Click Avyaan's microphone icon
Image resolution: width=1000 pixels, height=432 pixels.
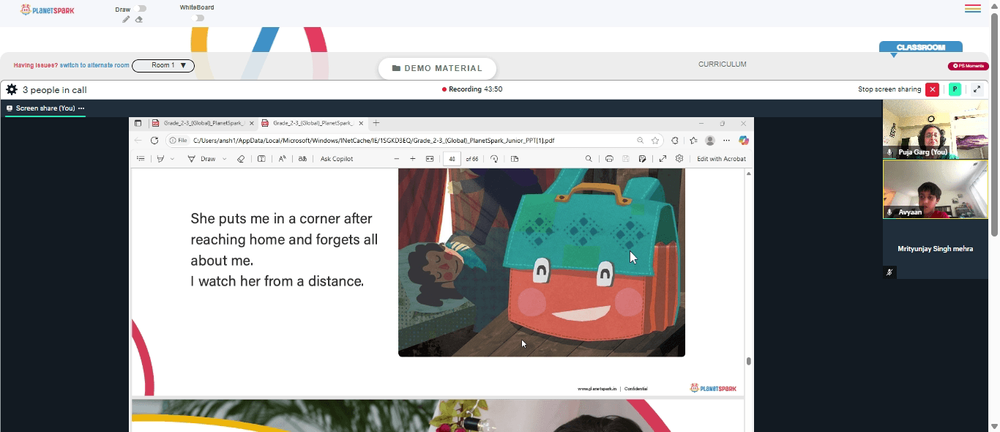tap(890, 212)
